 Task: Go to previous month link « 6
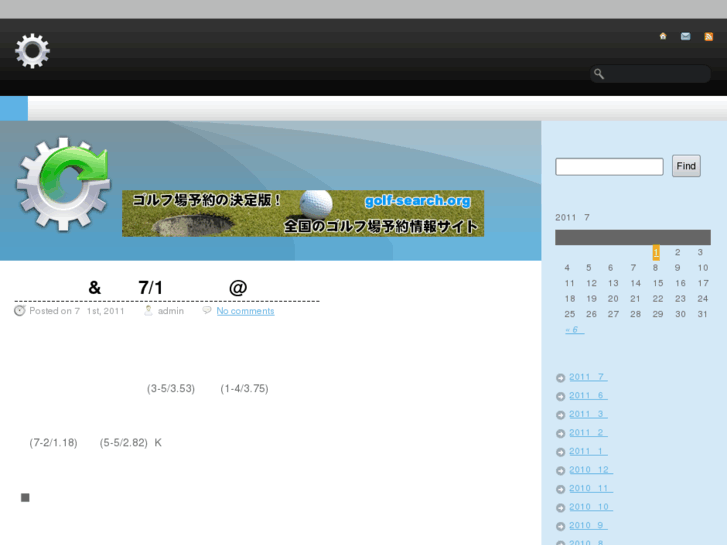click(574, 330)
